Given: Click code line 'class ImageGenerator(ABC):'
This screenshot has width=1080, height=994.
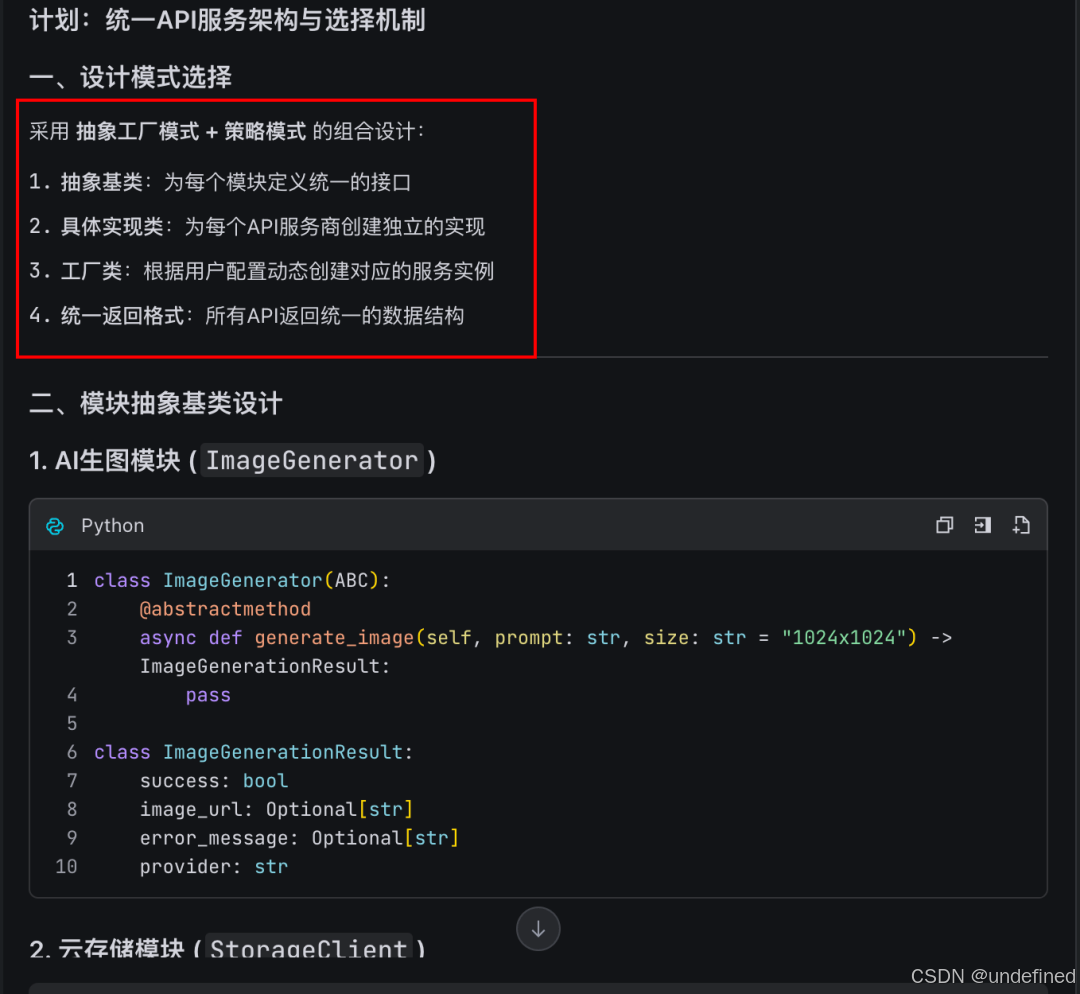Looking at the screenshot, I should point(242,581).
